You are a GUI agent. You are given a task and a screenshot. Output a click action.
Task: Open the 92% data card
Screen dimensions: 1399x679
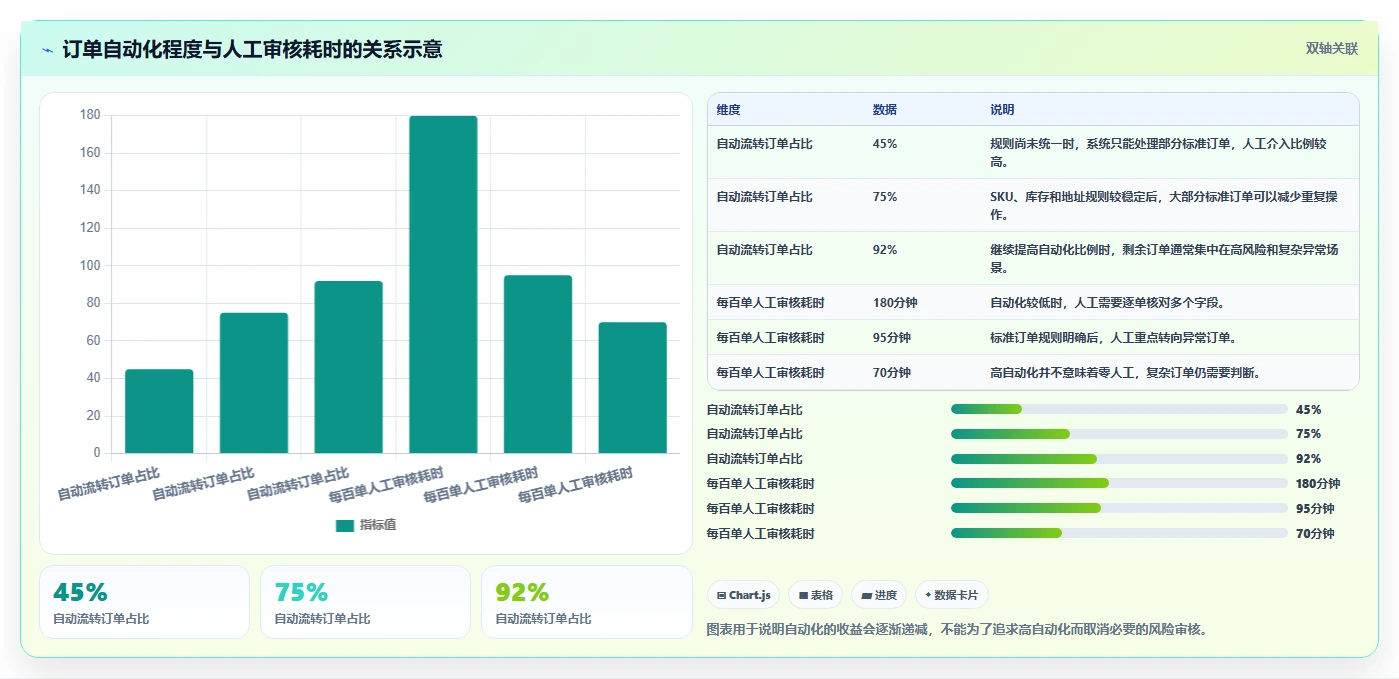coord(586,602)
